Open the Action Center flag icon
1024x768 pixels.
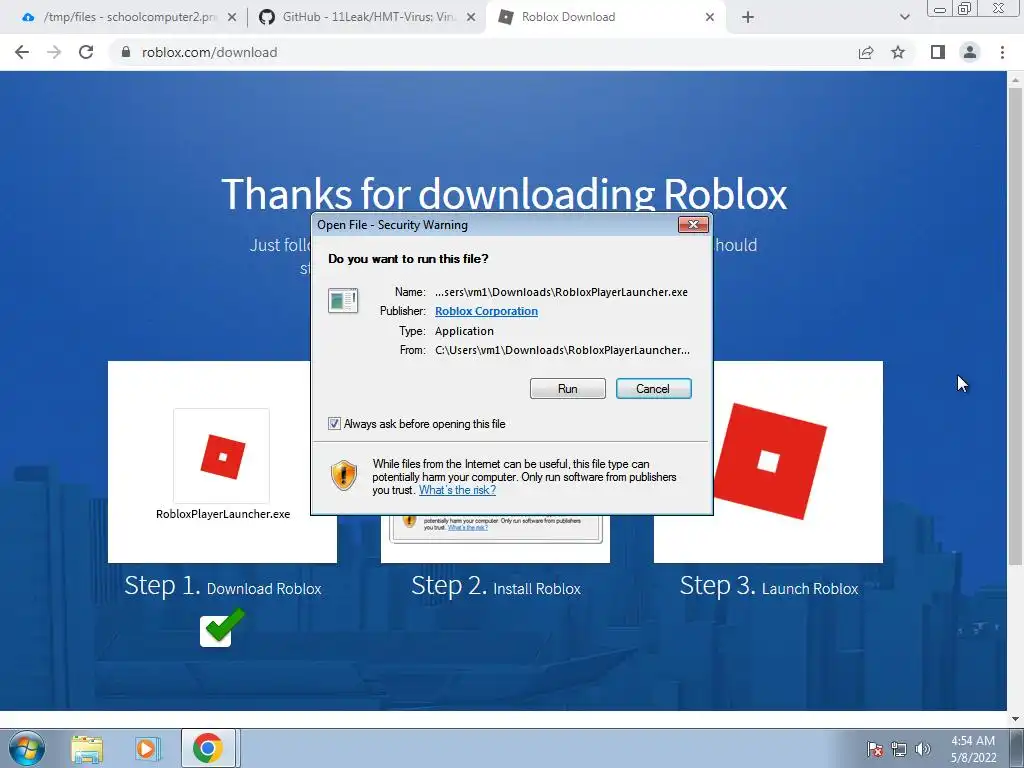pyautogui.click(x=874, y=749)
